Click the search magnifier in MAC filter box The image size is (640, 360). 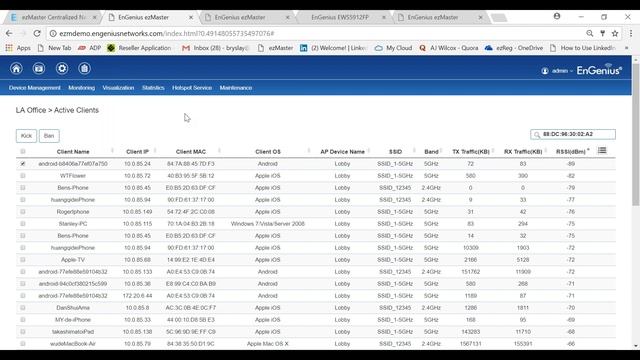pos(537,135)
